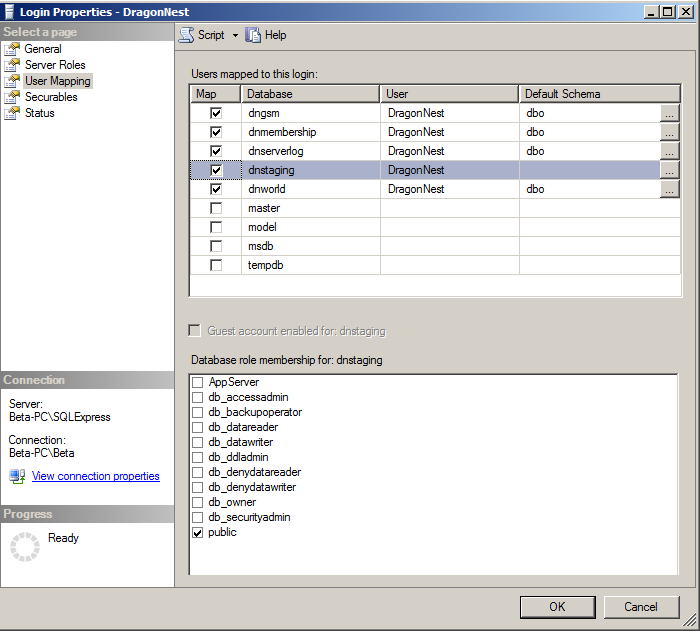The height and width of the screenshot is (631, 700).
Task: Select the dngsm database cell
Action: pos(311,113)
